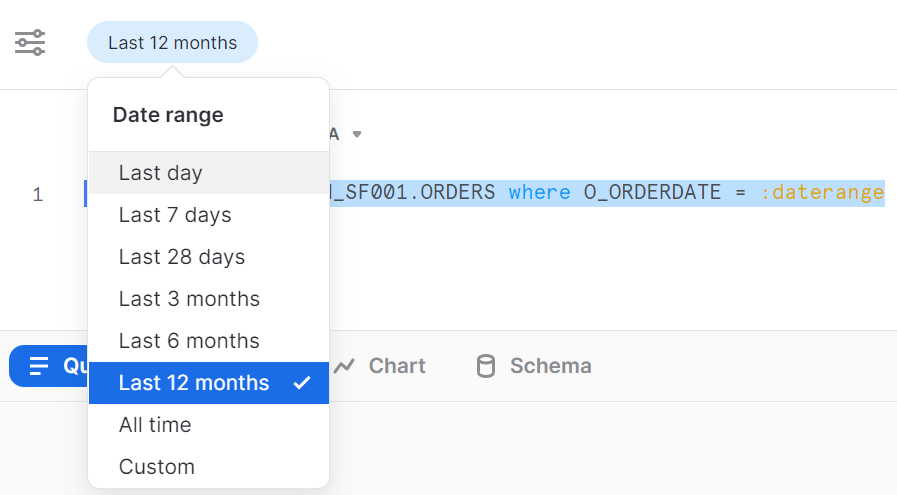The image size is (897, 495).
Task: Collapse the Last 12 months filter pill
Action: [172, 43]
